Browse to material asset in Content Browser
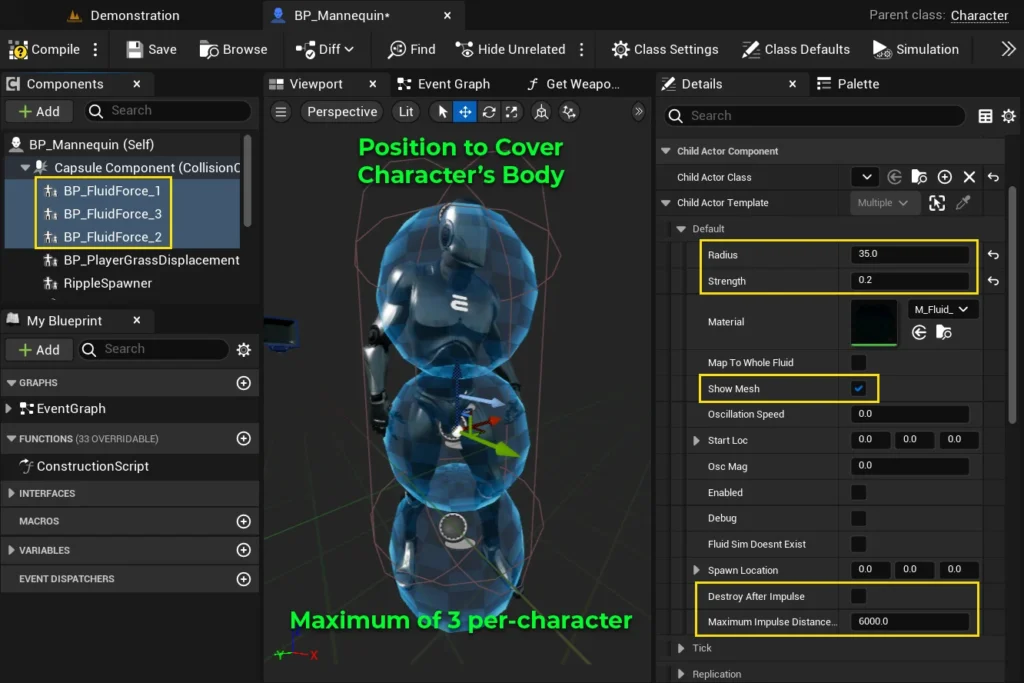1024x683 pixels. [x=943, y=332]
